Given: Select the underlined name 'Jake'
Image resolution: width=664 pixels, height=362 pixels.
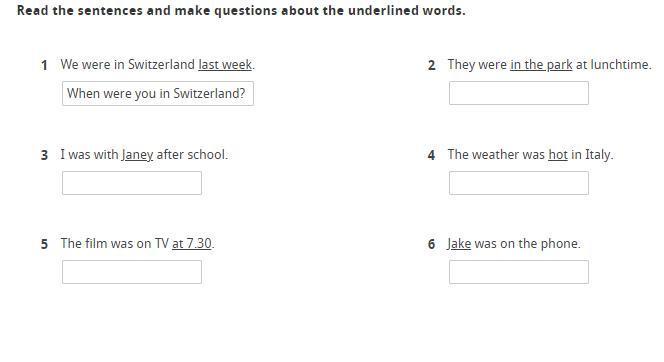Looking at the screenshot, I should 459,243.
